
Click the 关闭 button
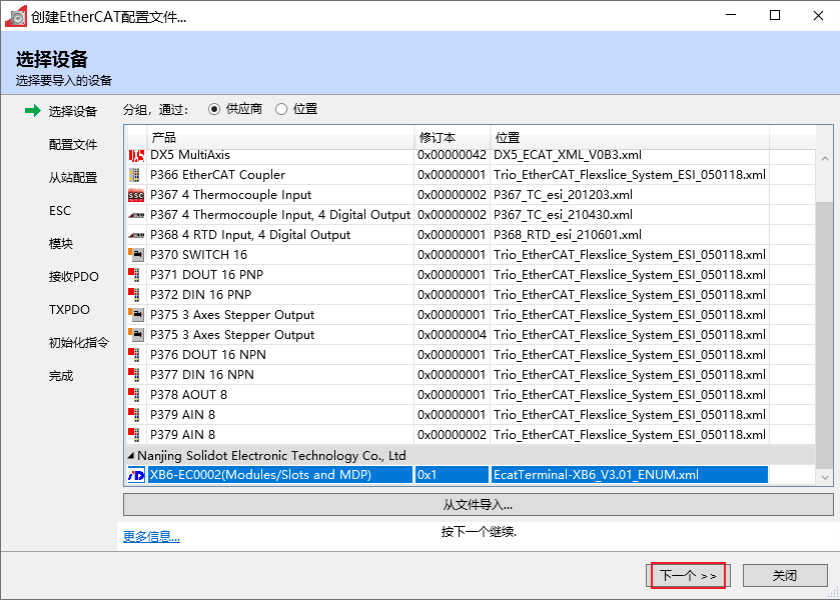786,575
